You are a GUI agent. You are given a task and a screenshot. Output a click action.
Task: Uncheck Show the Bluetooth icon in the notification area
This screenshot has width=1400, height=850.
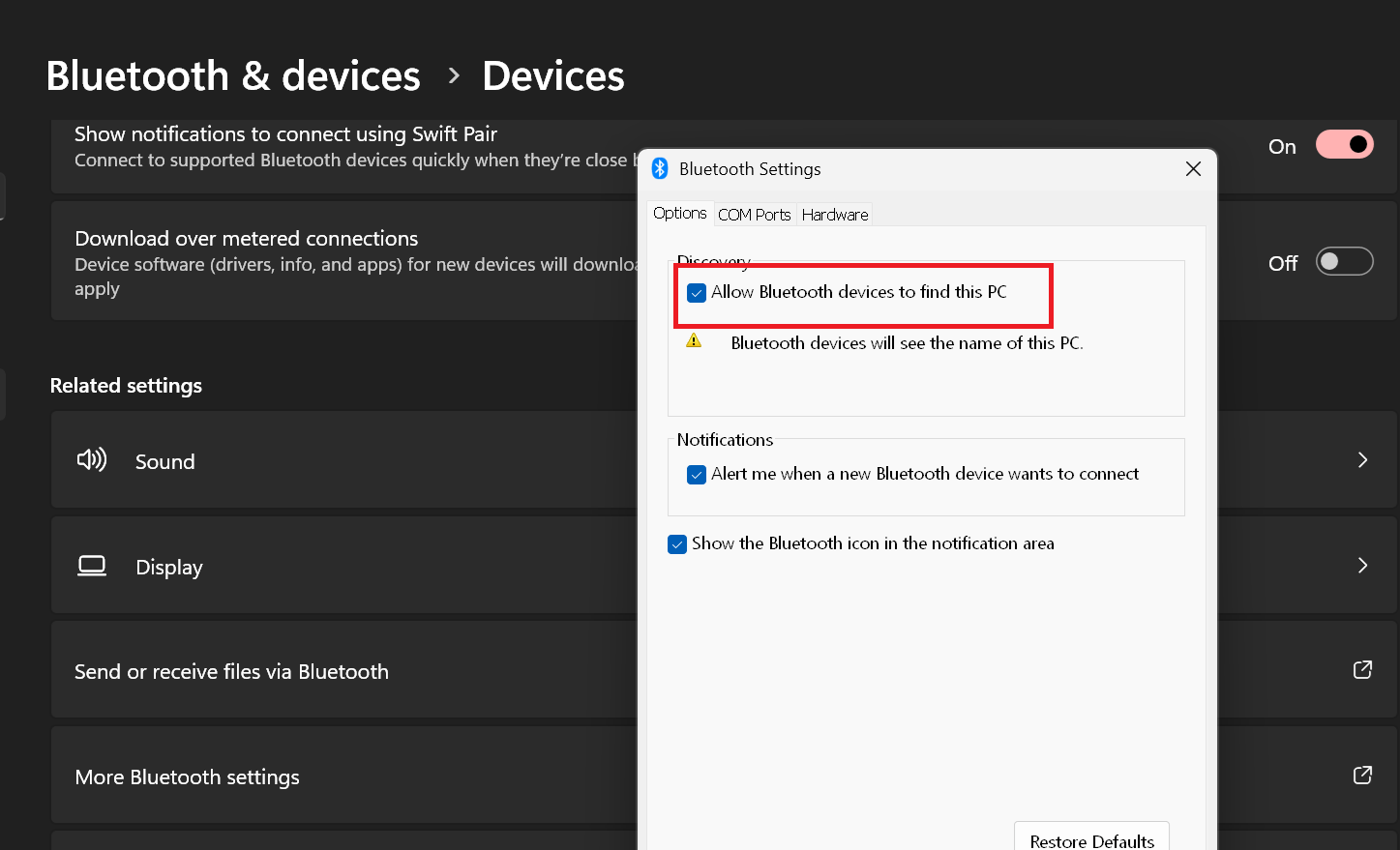(677, 543)
